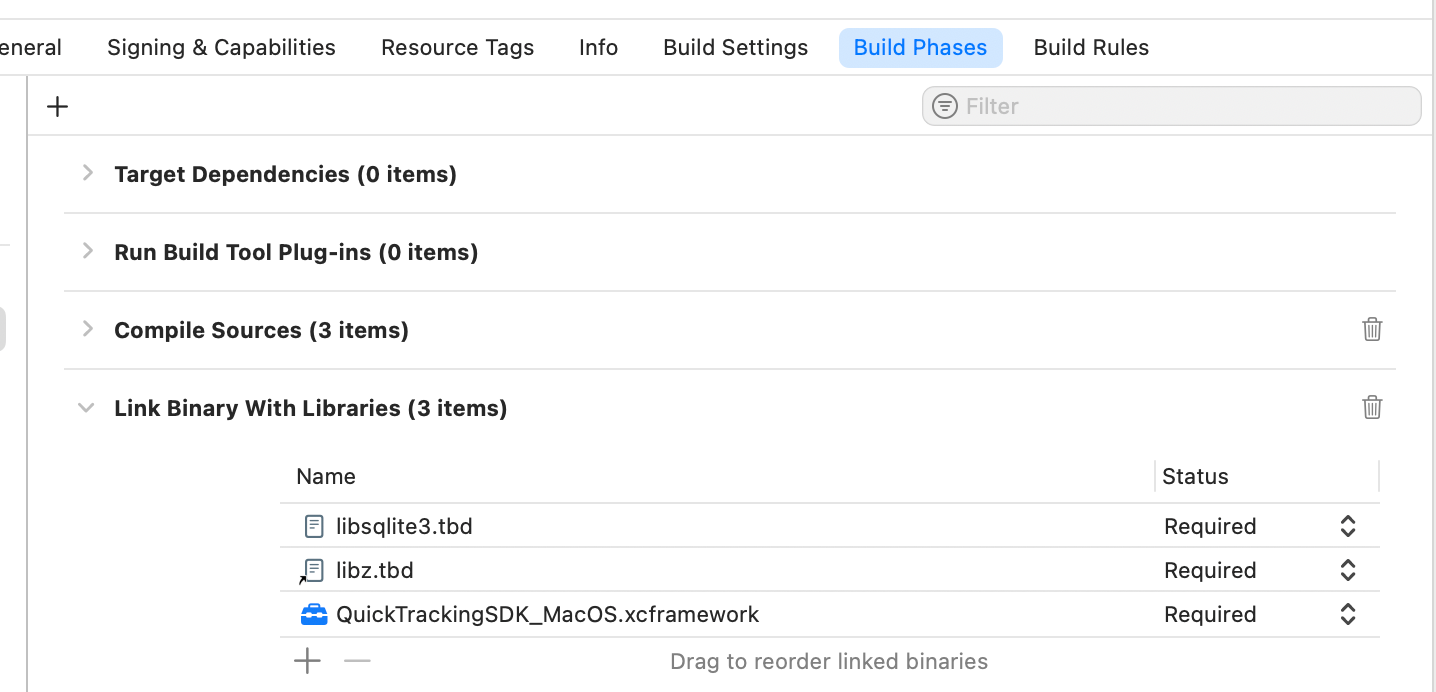Screen dimensions: 1436x692
Task: Open status dropdown for libsqlite3.tbd
Action: click(x=1347, y=526)
